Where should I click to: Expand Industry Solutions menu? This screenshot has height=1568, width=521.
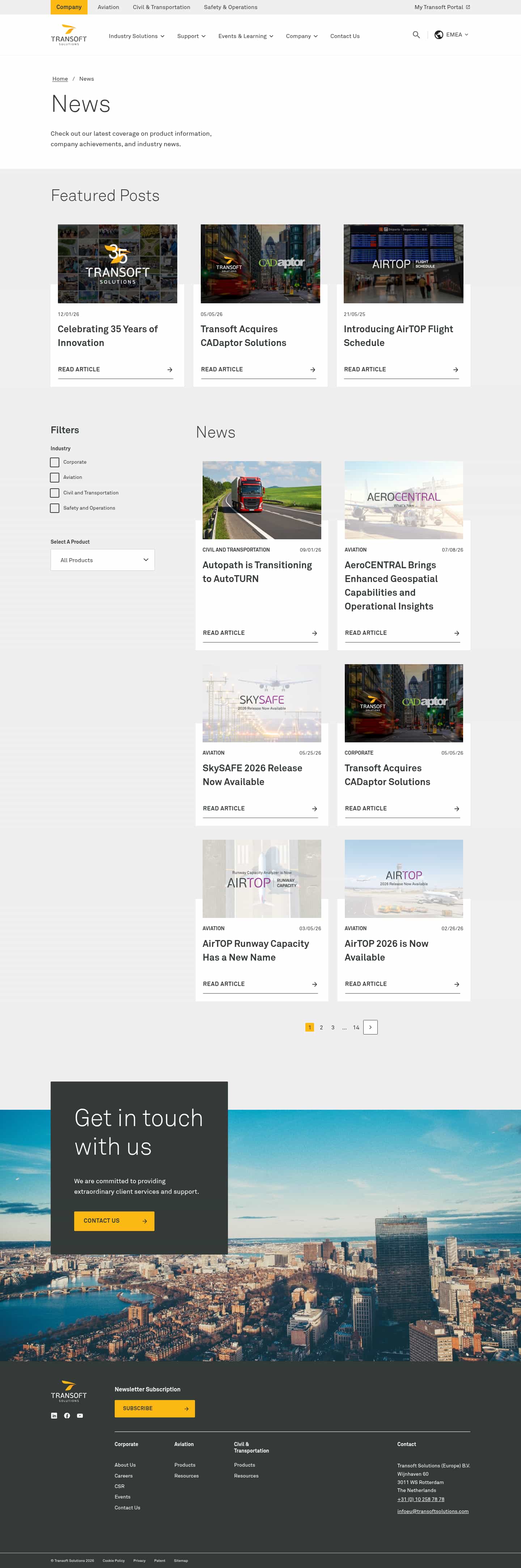coord(136,36)
